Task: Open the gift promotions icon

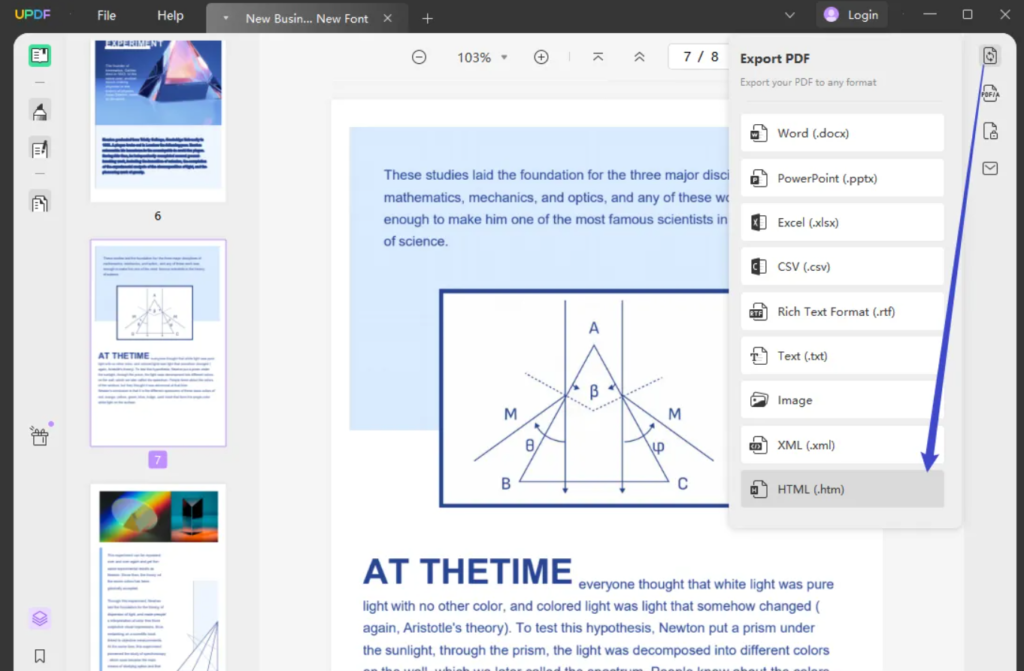Action: pos(39,435)
